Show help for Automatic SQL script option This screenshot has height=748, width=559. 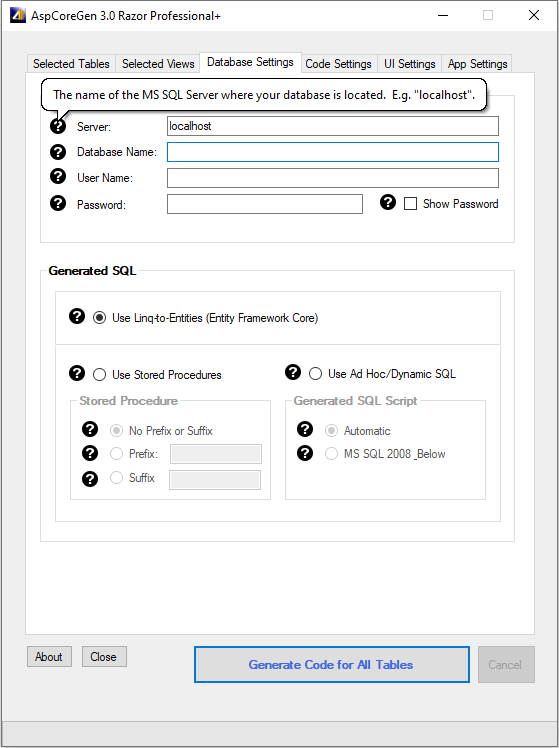(x=305, y=429)
